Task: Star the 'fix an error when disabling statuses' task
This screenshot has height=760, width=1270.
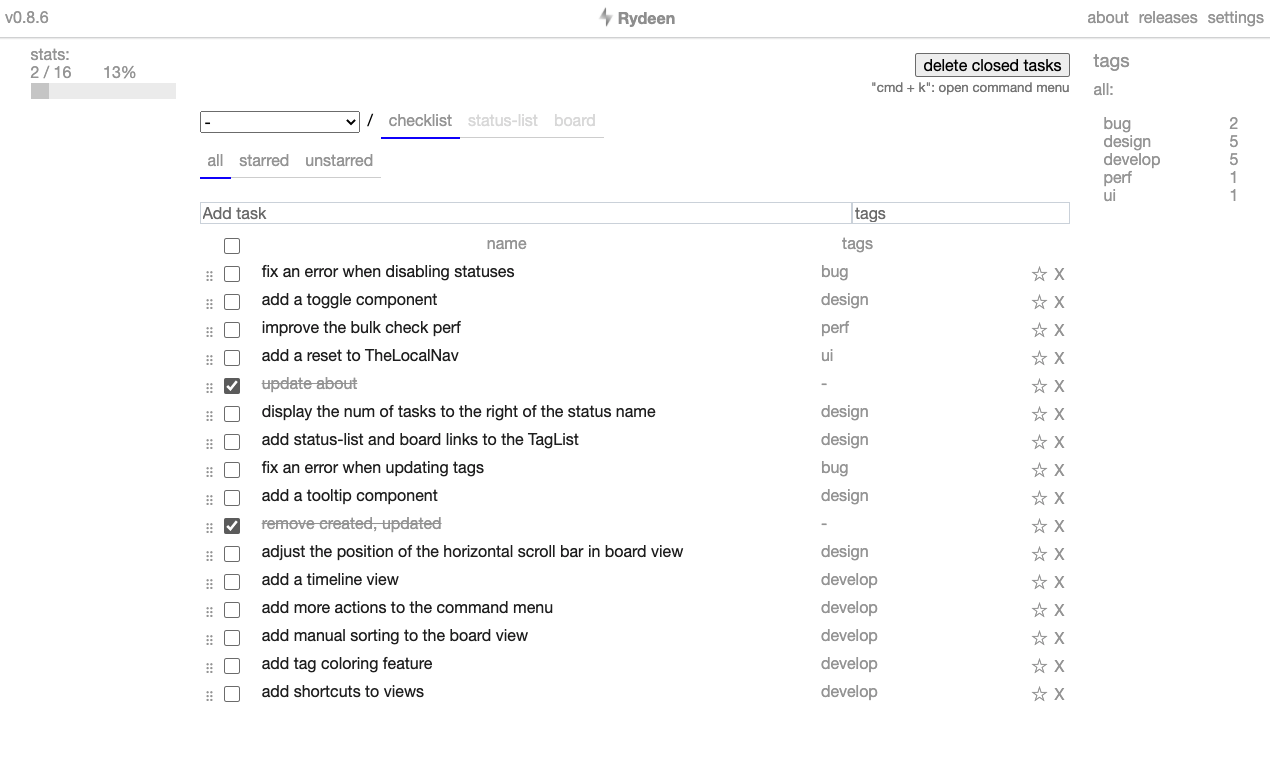Action: pyautogui.click(x=1039, y=274)
